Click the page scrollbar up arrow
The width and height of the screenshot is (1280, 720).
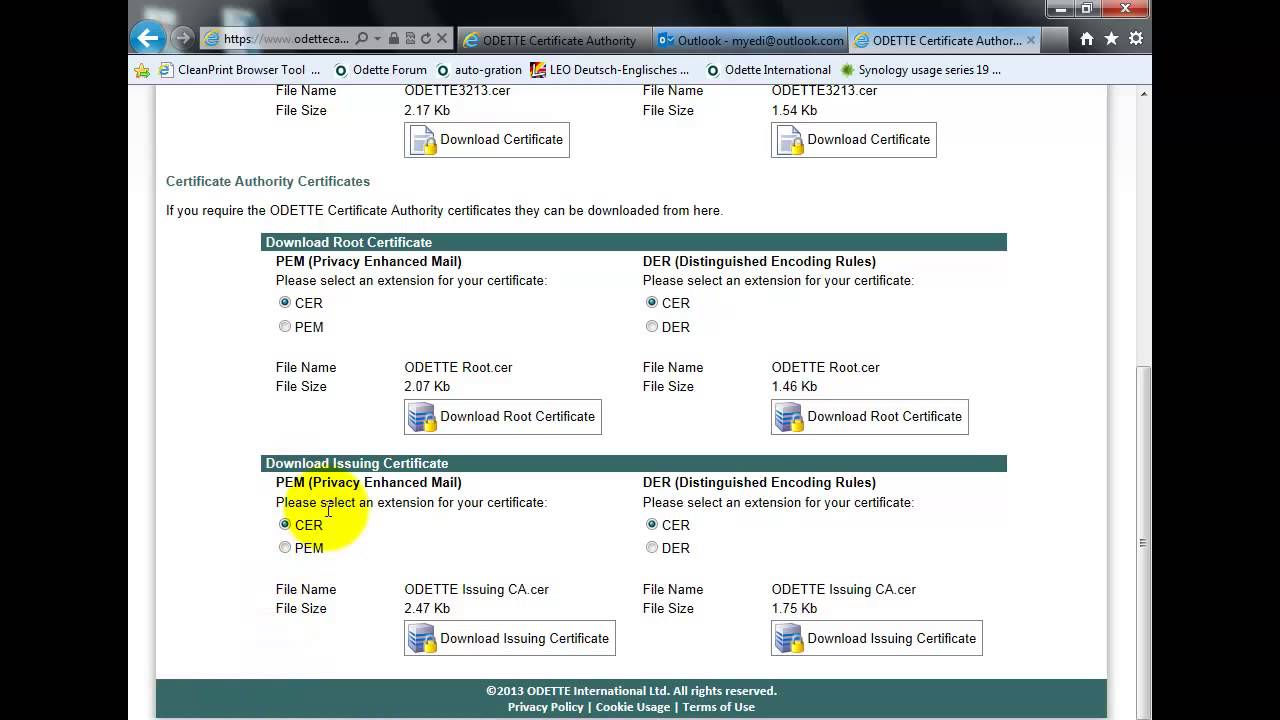[x=1143, y=94]
